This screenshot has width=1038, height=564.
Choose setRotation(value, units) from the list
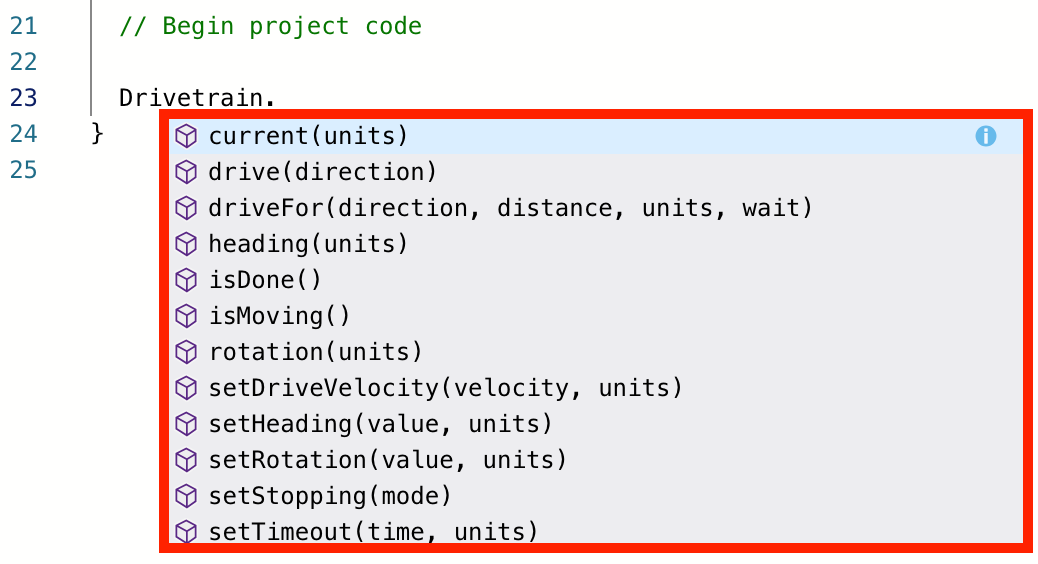coord(388,460)
